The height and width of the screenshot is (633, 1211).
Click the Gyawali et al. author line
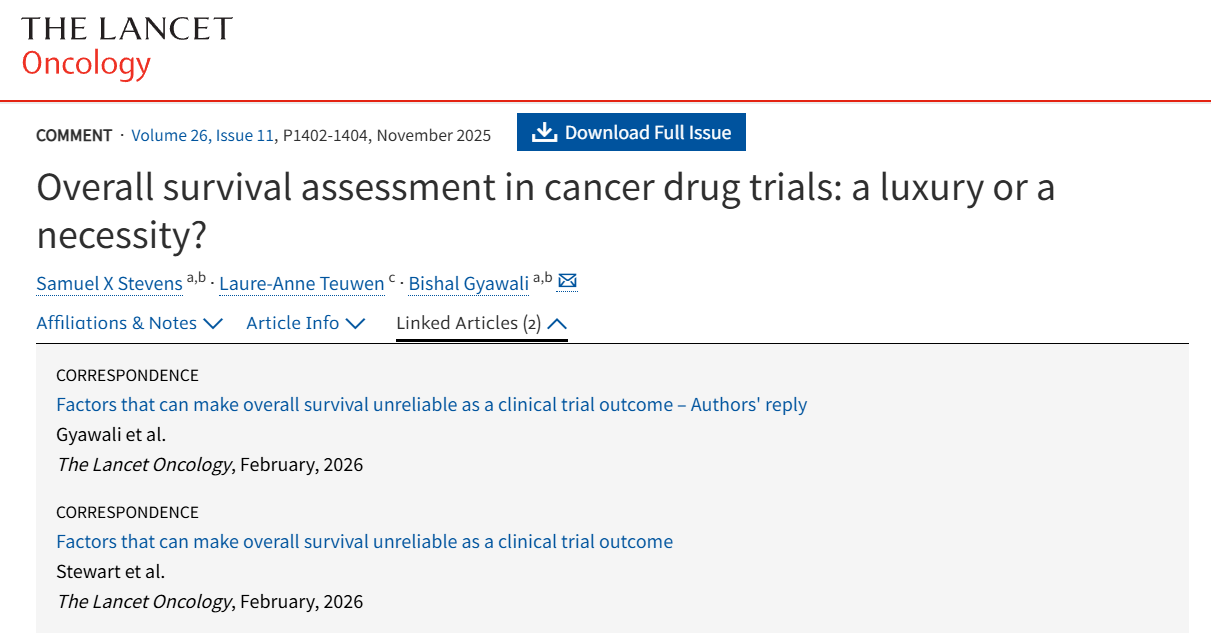tap(111, 435)
